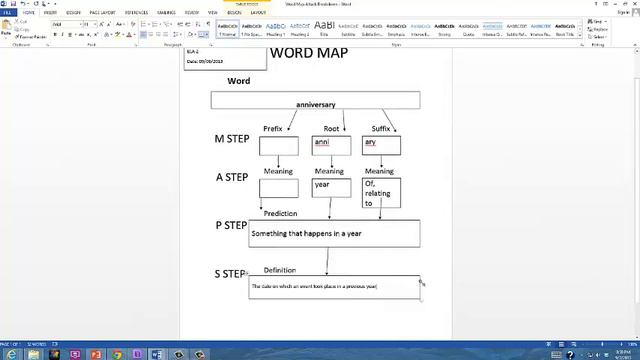Apply the red font color
This screenshot has width=640, height=360.
click(x=129, y=35)
